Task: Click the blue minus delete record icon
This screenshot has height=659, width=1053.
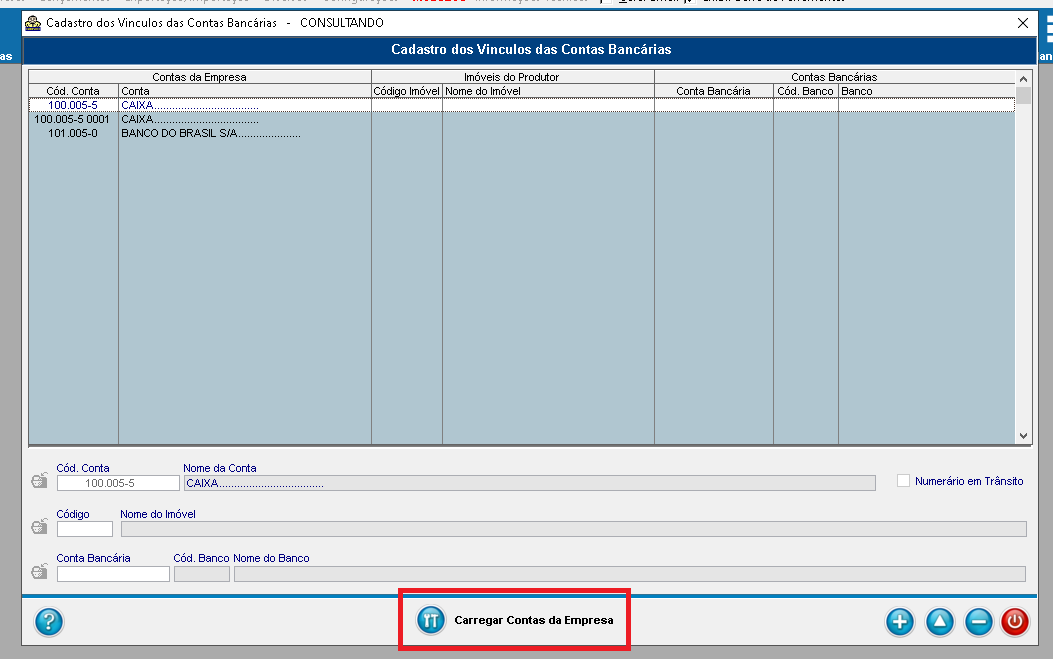Action: (978, 621)
